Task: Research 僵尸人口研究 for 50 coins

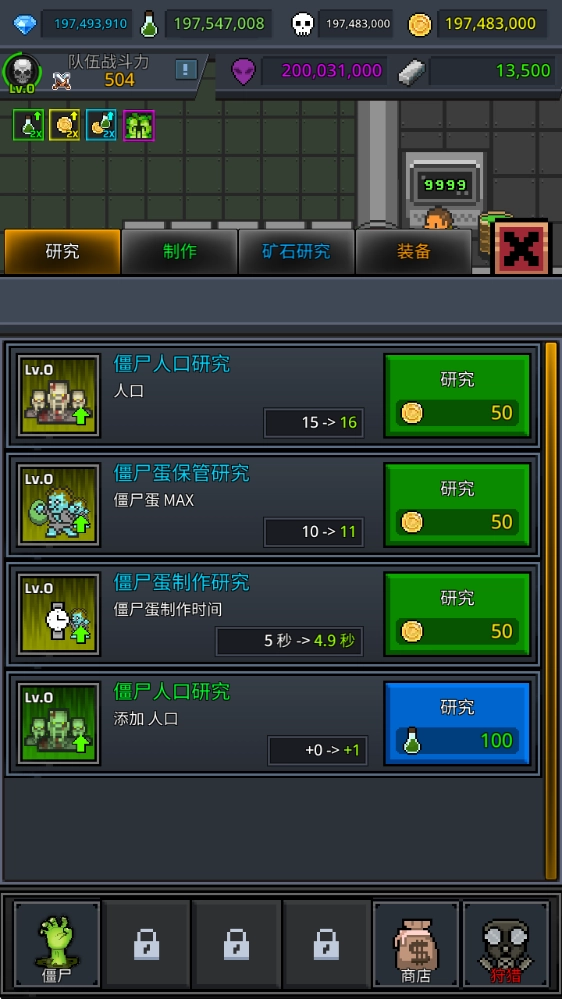Action: pos(458,396)
